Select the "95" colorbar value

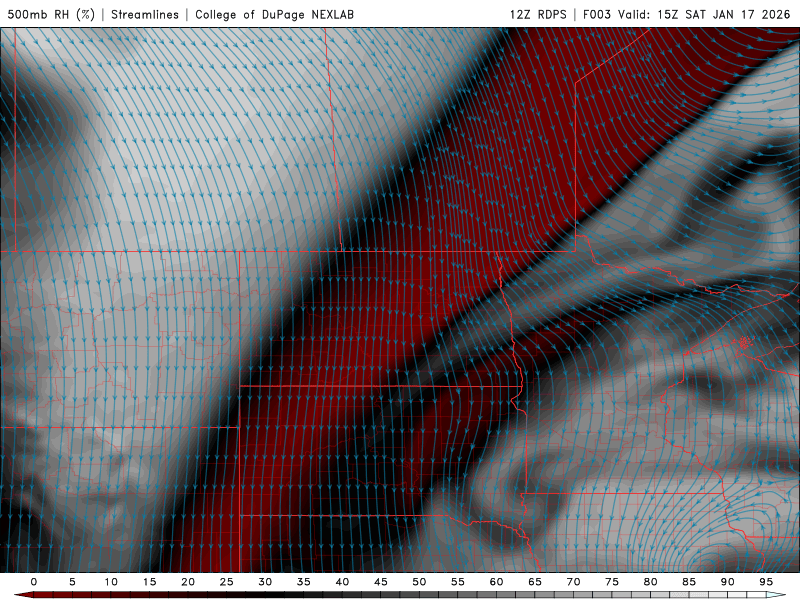(765, 582)
